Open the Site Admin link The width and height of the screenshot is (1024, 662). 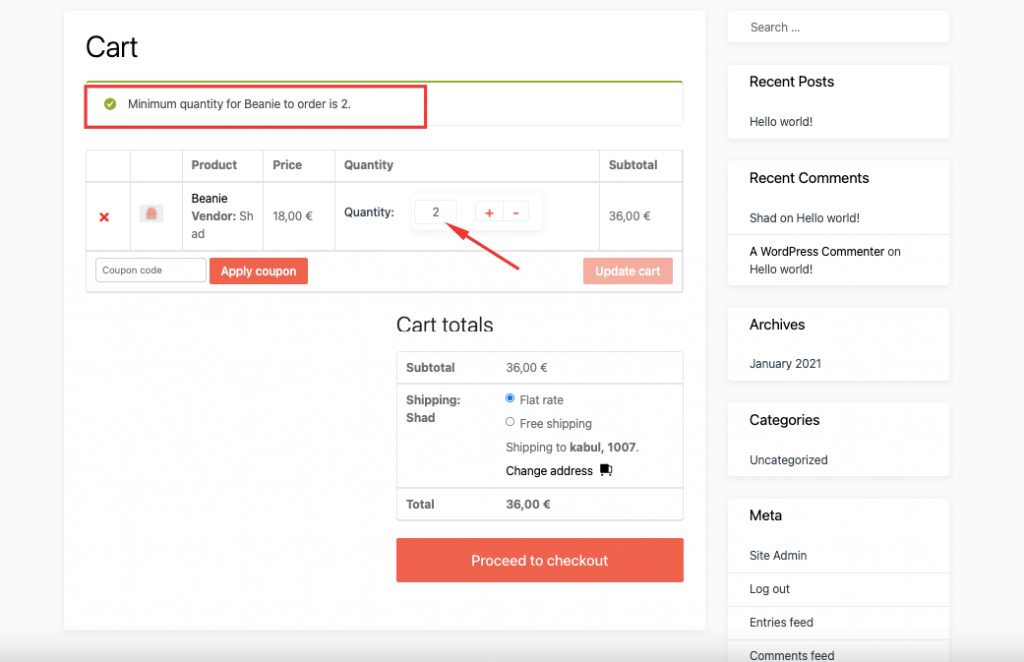[x=778, y=556]
